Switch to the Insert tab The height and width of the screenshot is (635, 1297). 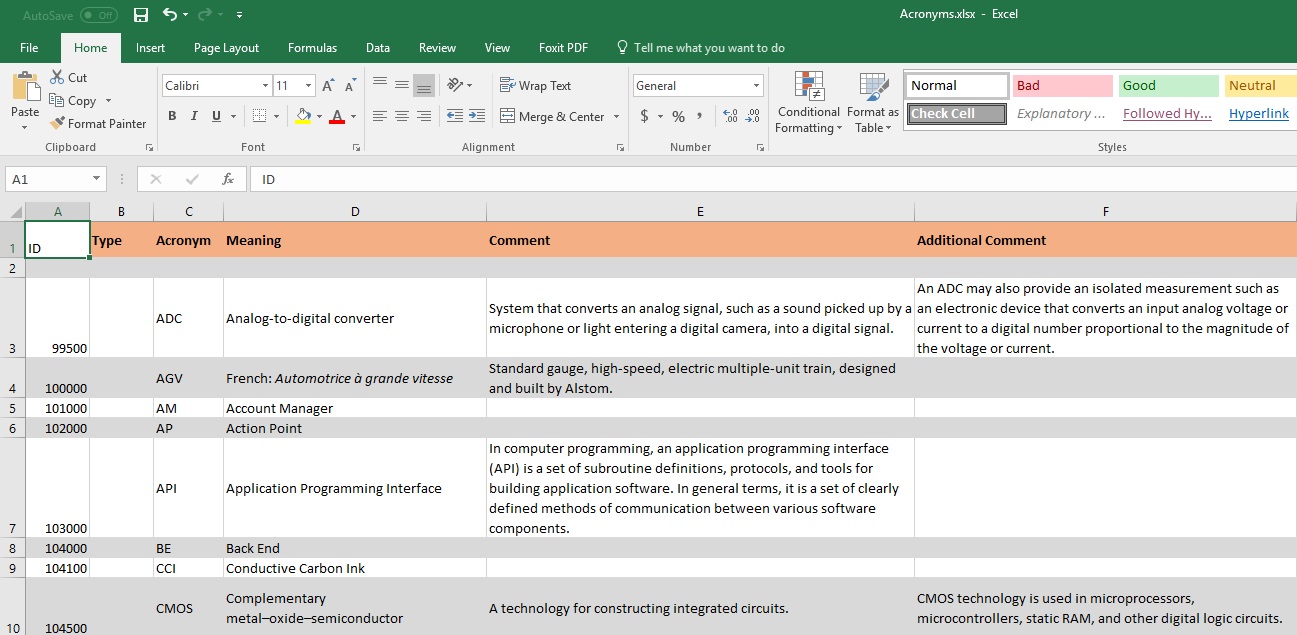pyautogui.click(x=151, y=48)
